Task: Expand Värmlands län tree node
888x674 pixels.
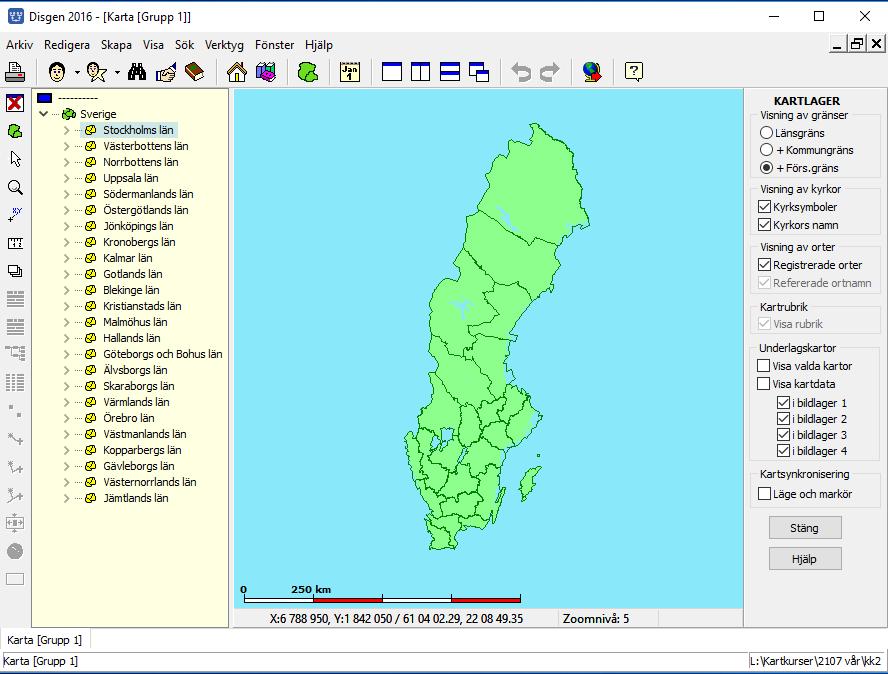Action: tap(66, 402)
